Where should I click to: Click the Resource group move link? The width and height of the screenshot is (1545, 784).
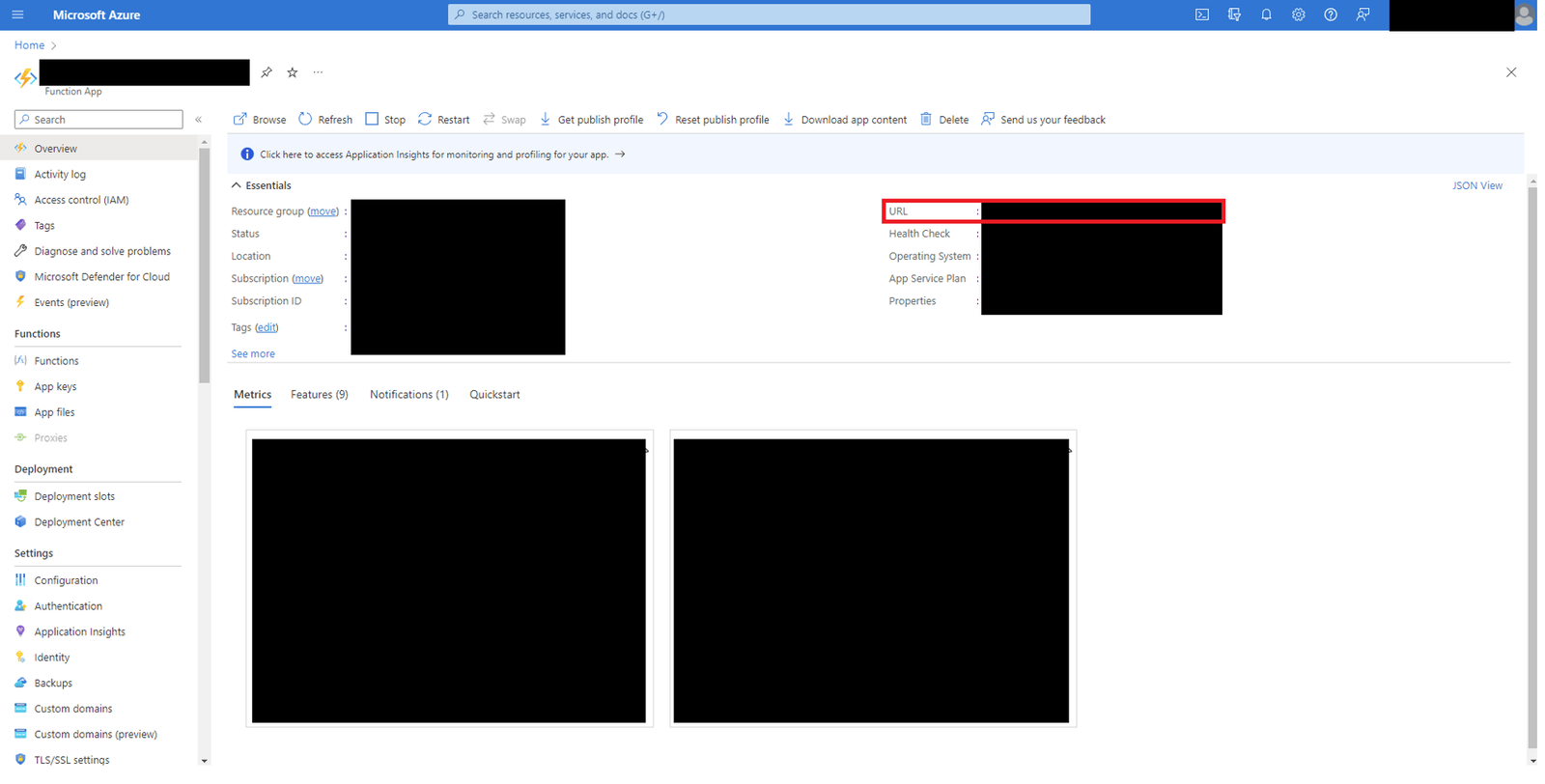323,211
